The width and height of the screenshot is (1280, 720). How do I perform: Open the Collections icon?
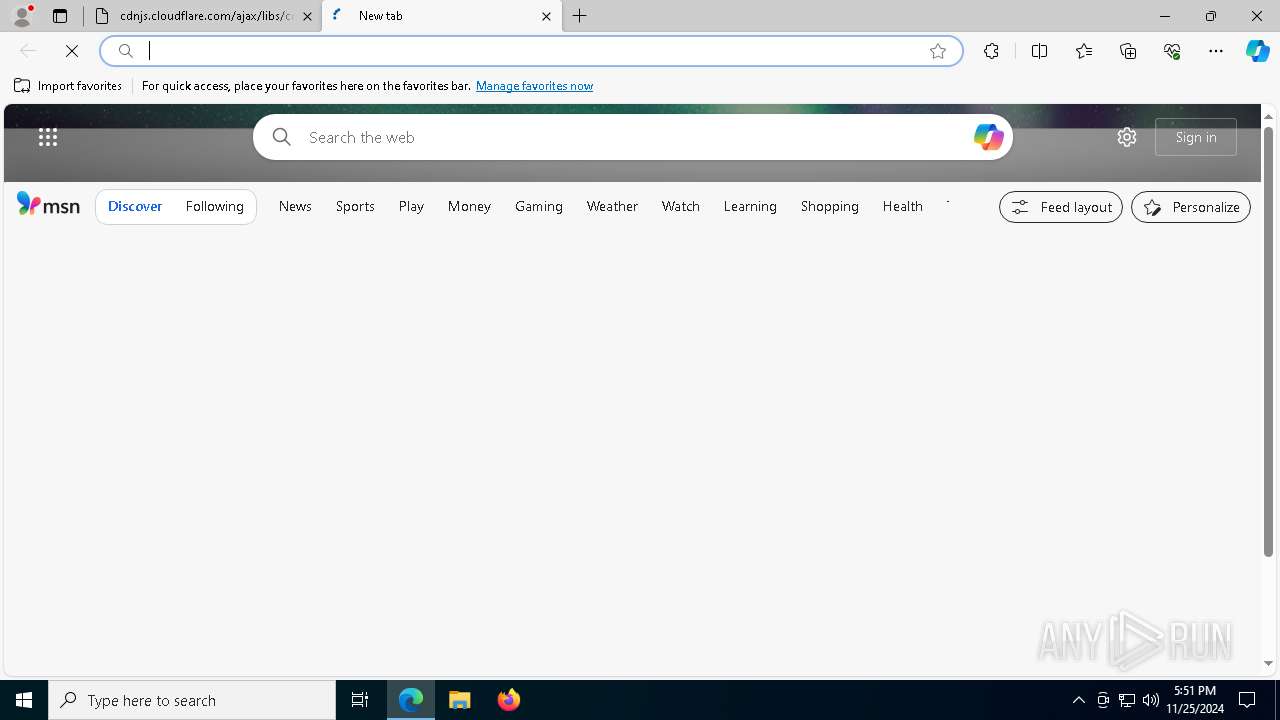[x=1128, y=51]
